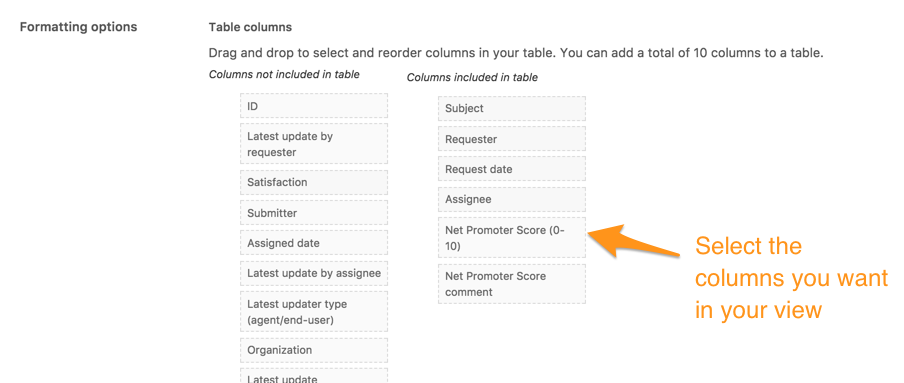The image size is (904, 383).
Task: Click the Columns not included in table label
Action: (x=284, y=74)
